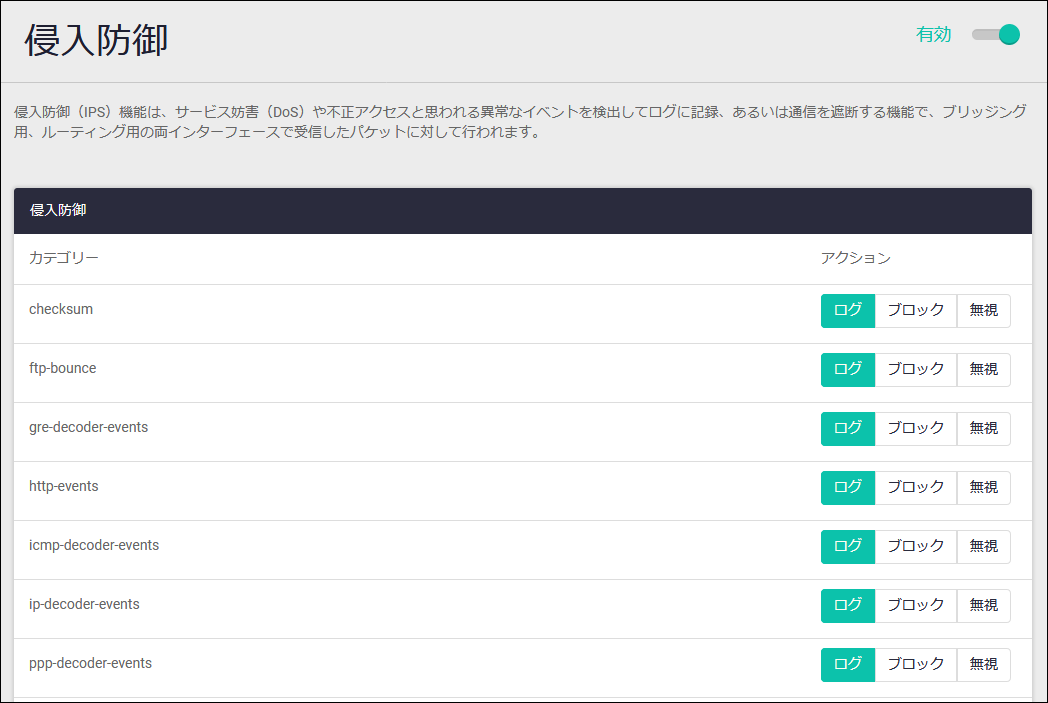Image resolution: width=1048 pixels, height=703 pixels.
Task: Choose ログ for ip-decoder-events
Action: (x=847, y=605)
